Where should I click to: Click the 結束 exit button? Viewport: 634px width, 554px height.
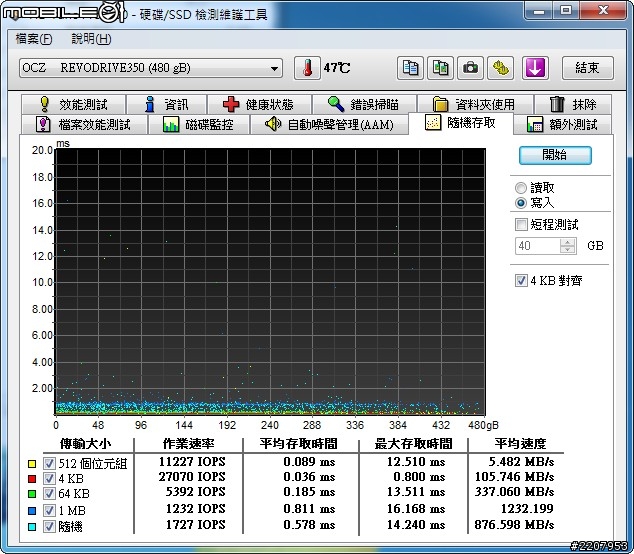(x=588, y=68)
